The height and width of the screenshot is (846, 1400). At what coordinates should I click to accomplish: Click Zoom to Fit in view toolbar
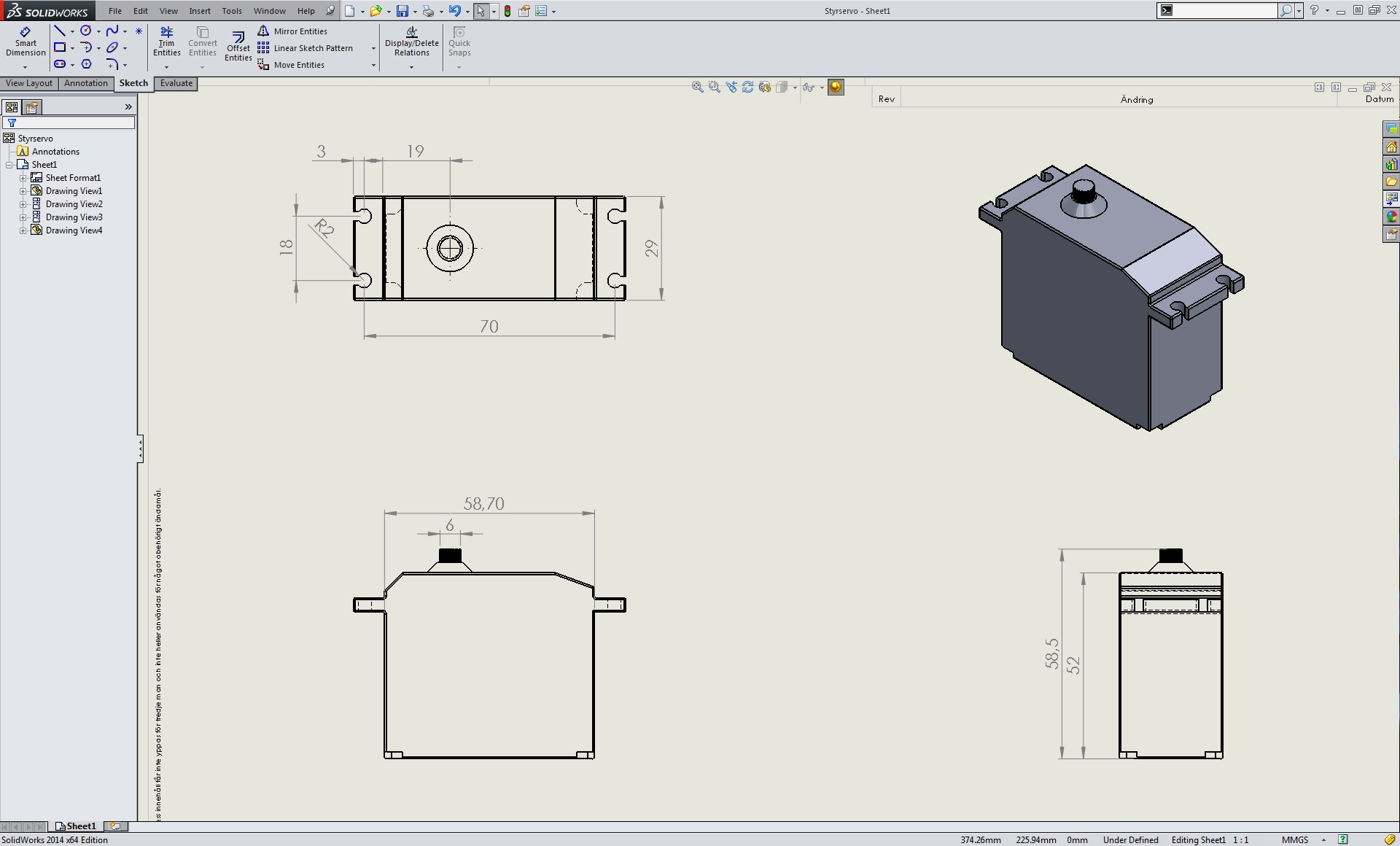tap(697, 87)
